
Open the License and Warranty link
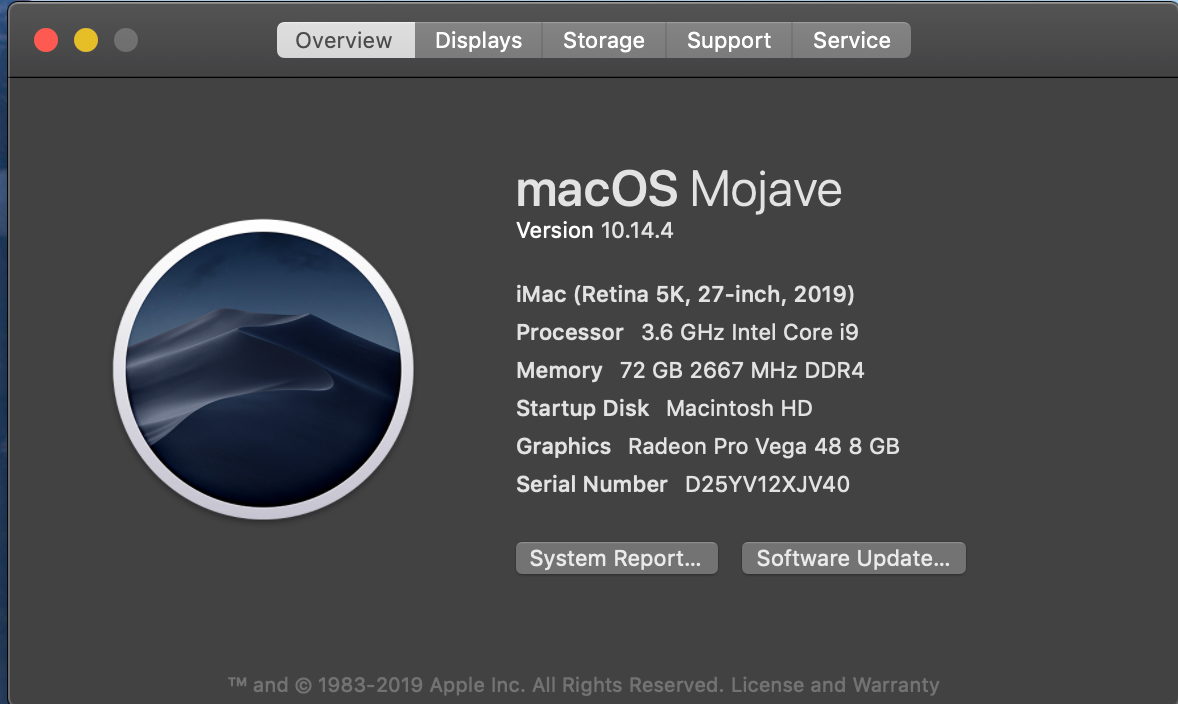coord(835,685)
